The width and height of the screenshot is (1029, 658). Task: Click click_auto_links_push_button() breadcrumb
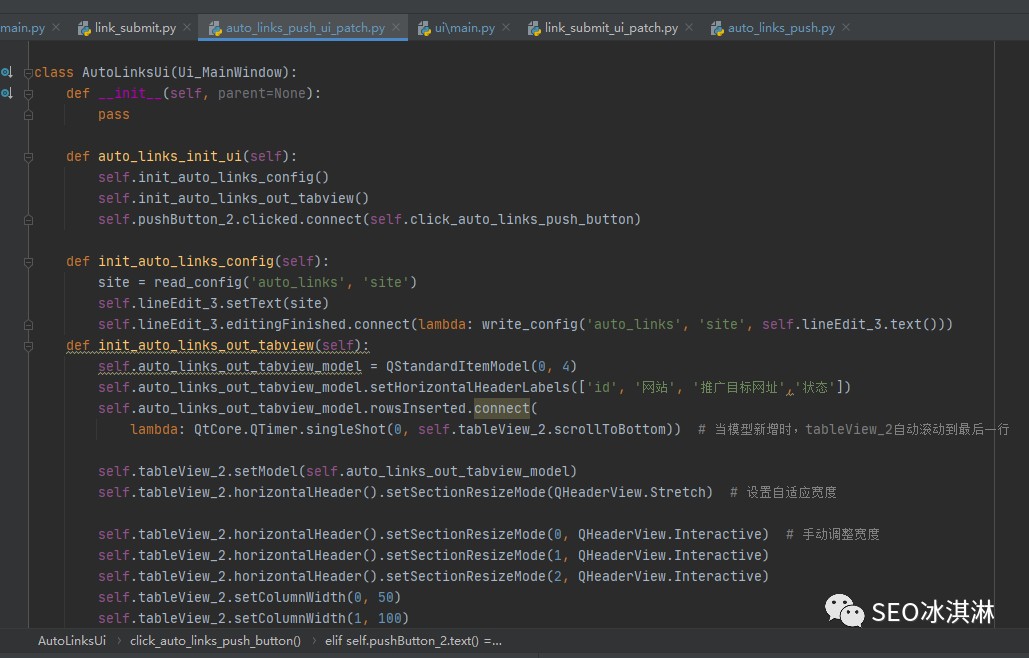click(x=215, y=641)
